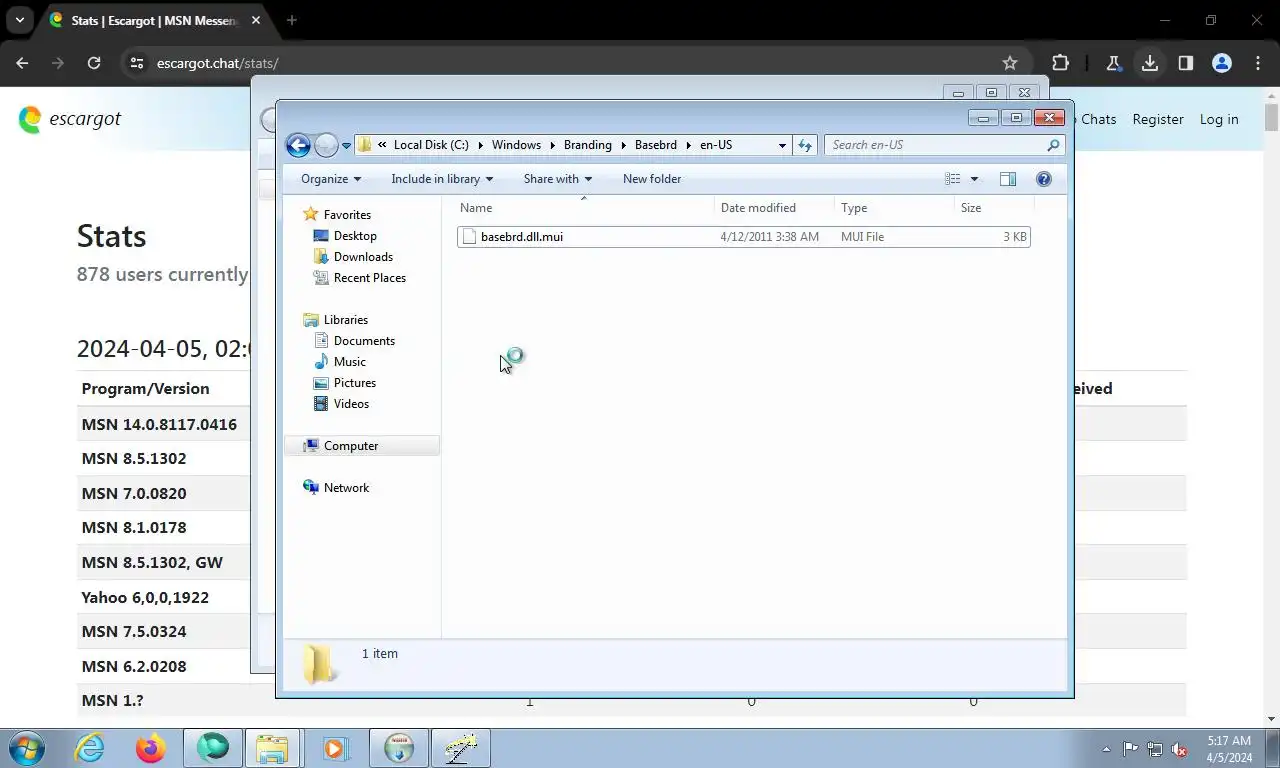The image size is (1280, 768).
Task: Toggle Chrome side panel
Action: [1186, 63]
